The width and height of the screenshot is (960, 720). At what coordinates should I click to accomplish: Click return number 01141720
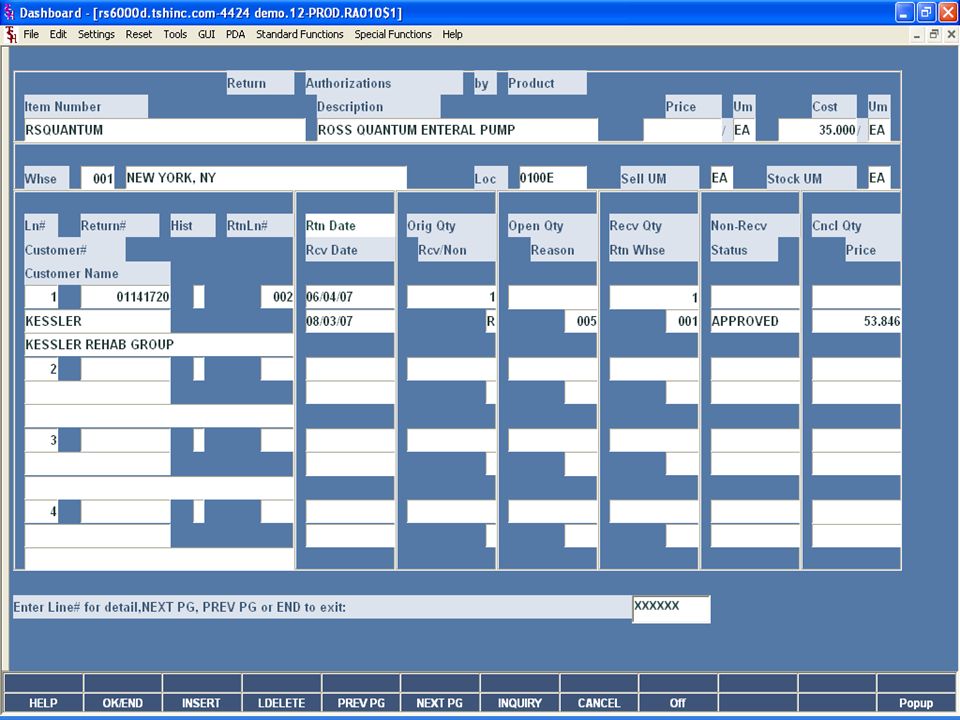click(x=126, y=297)
